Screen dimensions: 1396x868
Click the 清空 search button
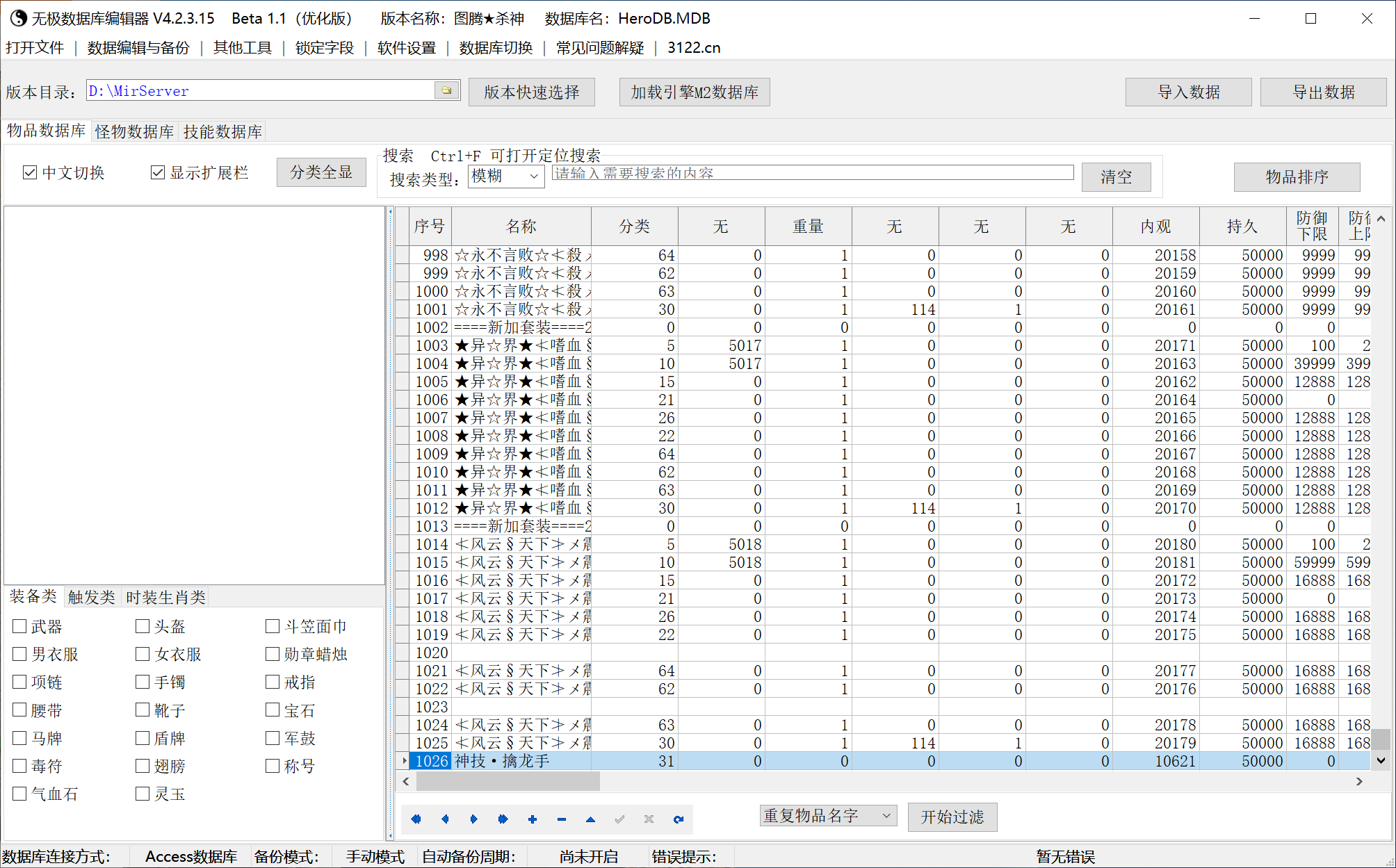click(1117, 177)
